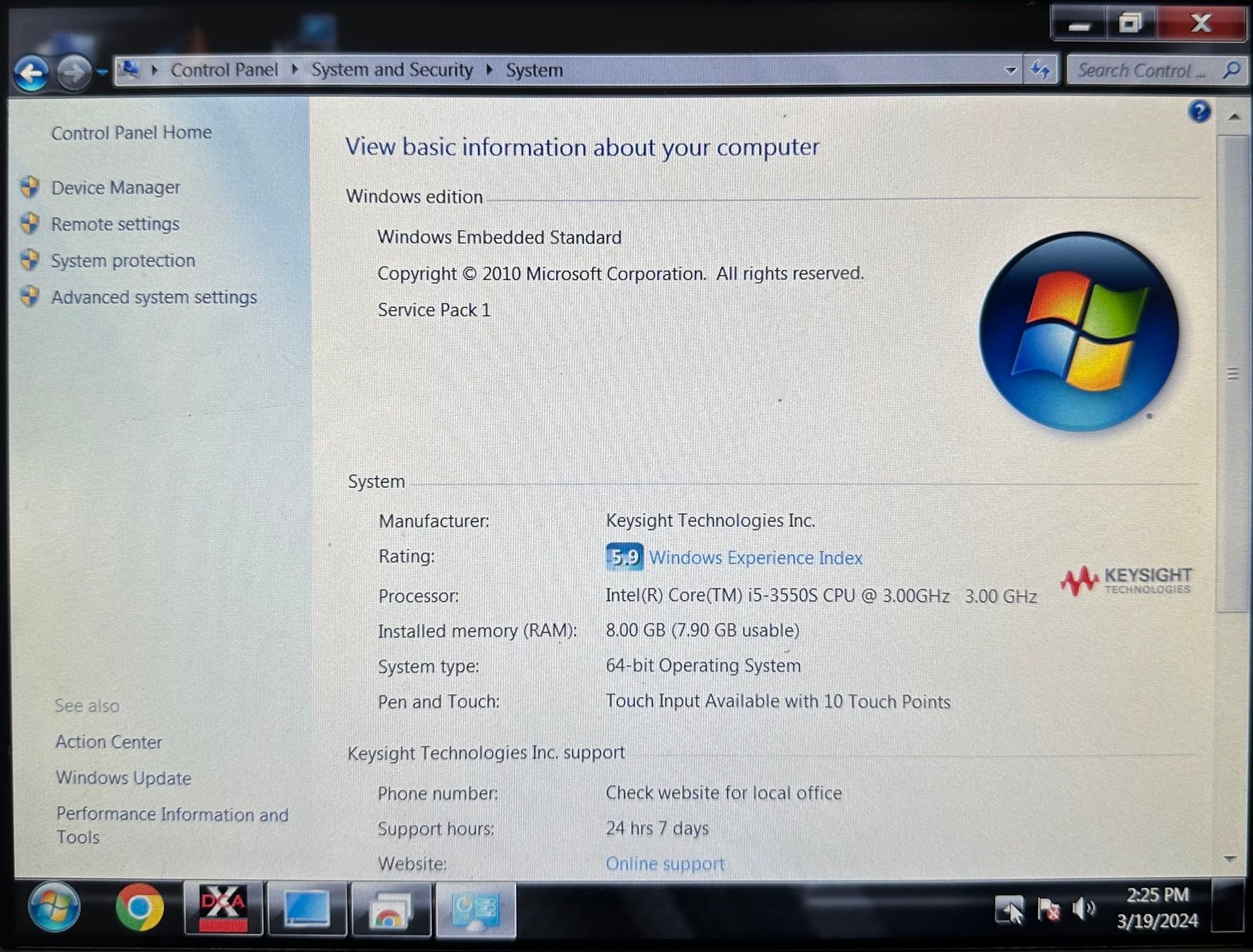Click the Forward navigation arrow button
1253x952 pixels.
(74, 74)
